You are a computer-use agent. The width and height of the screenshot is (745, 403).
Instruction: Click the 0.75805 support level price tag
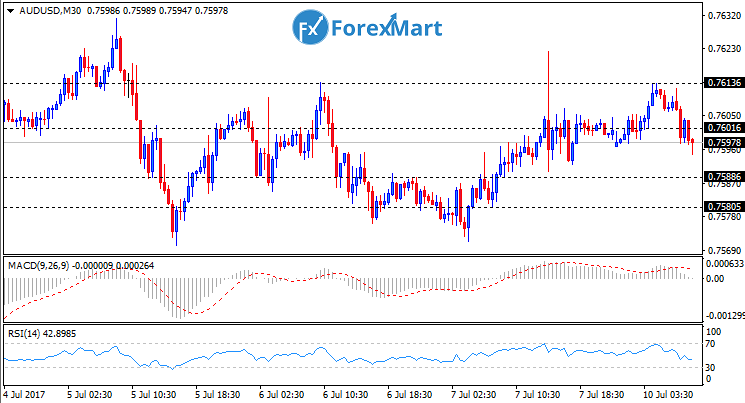click(723, 207)
